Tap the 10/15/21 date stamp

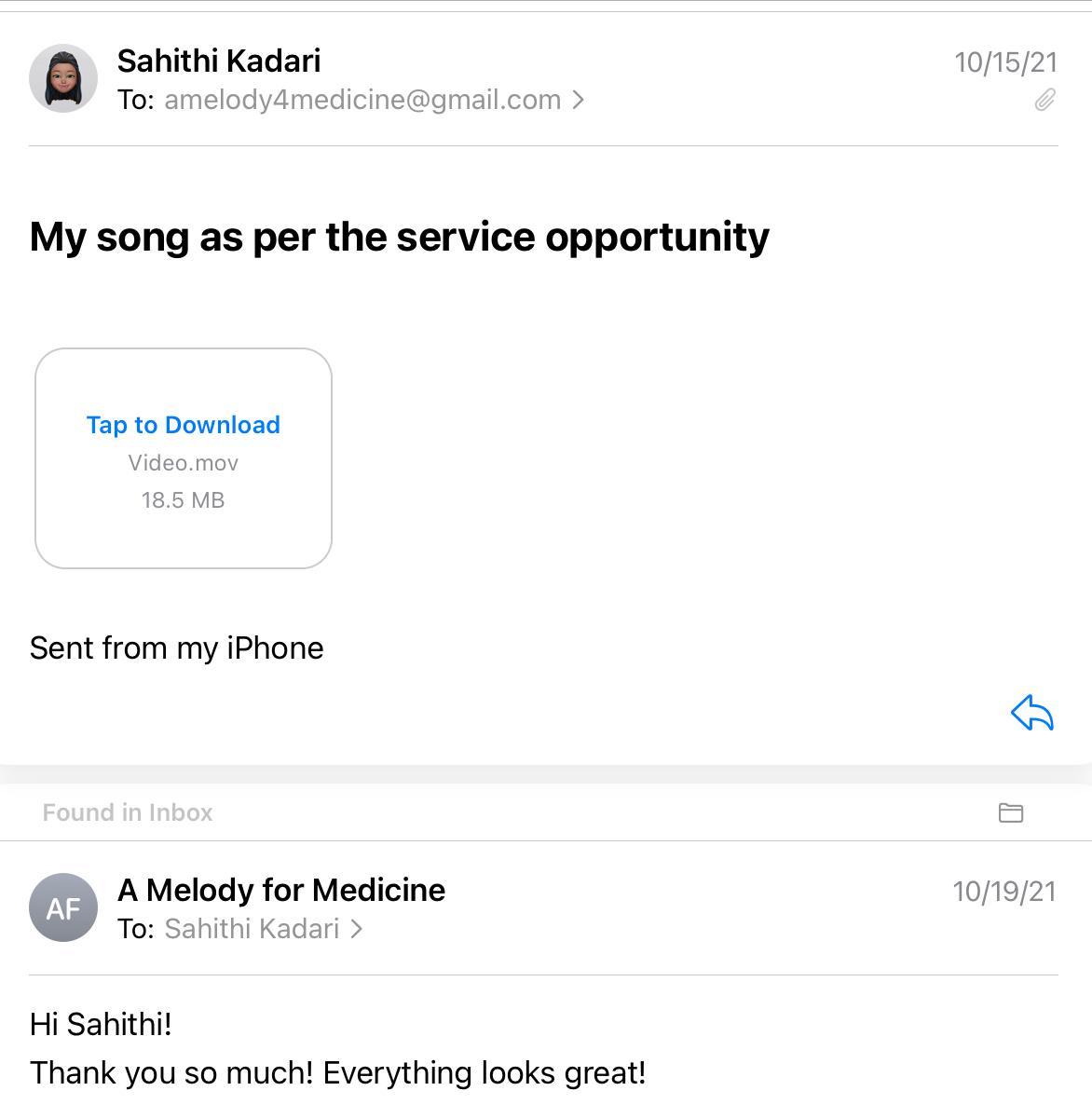tap(1005, 62)
